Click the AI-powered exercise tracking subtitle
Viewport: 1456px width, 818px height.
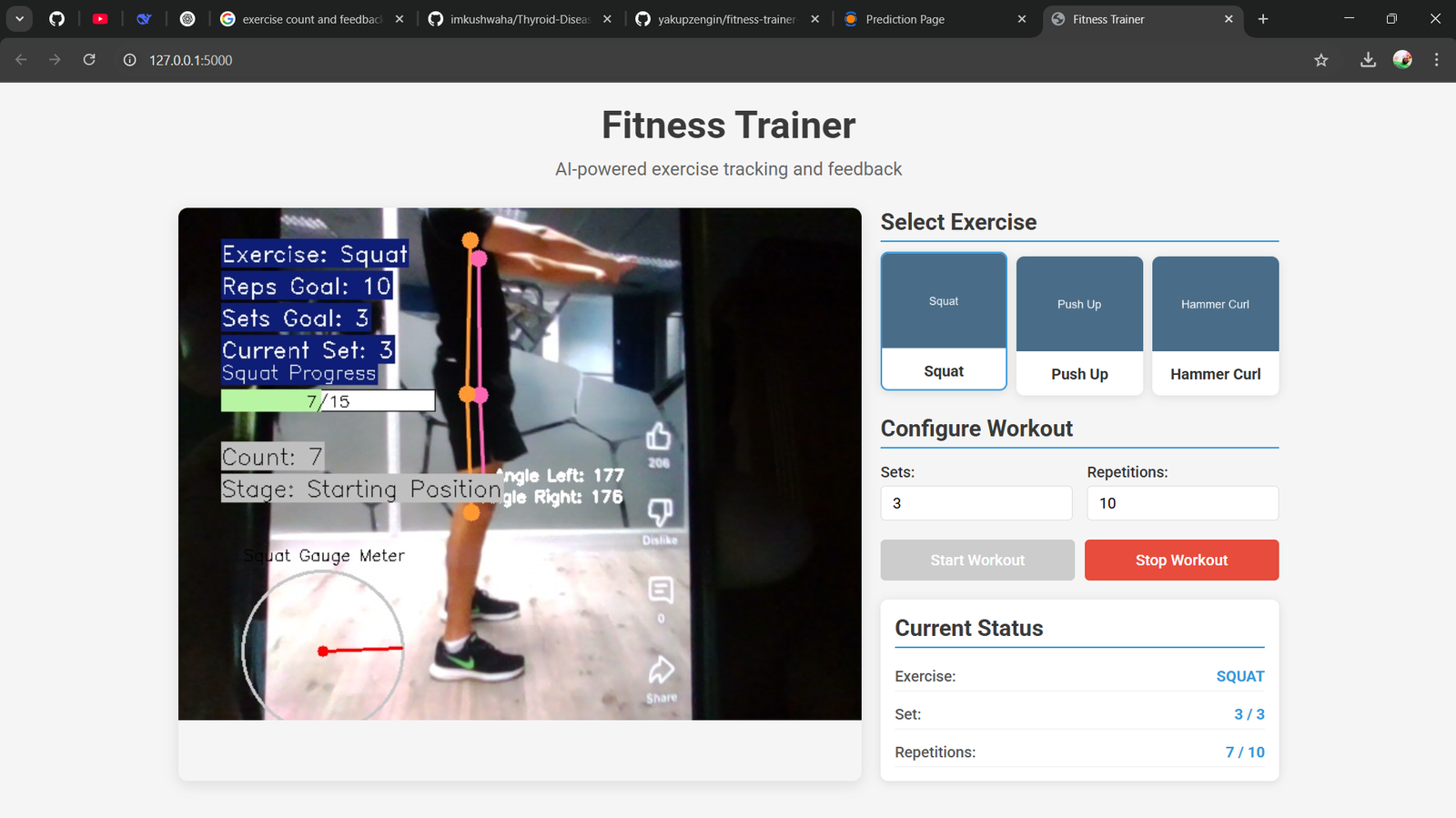pyautogui.click(x=729, y=169)
